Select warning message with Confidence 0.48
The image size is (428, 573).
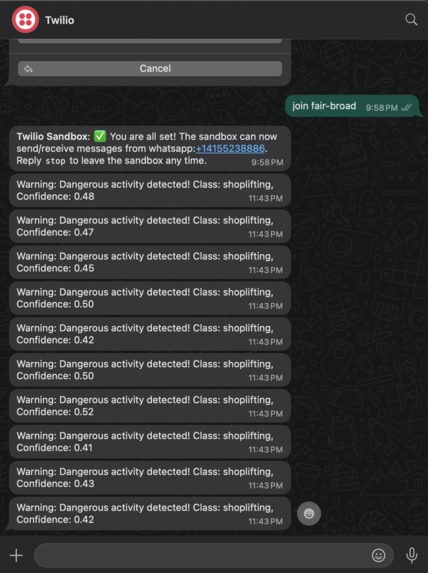[x=150, y=190]
